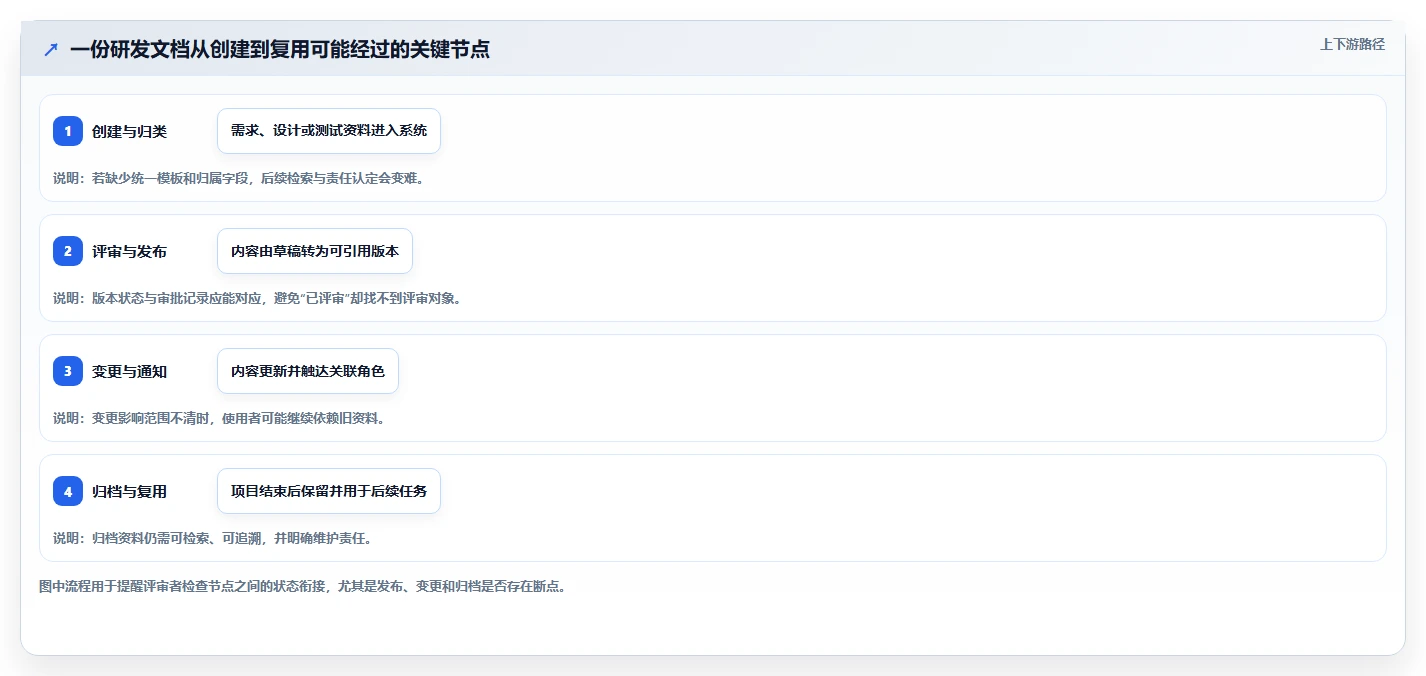Click step number 3 badge
The height and width of the screenshot is (676, 1426).
click(68, 371)
